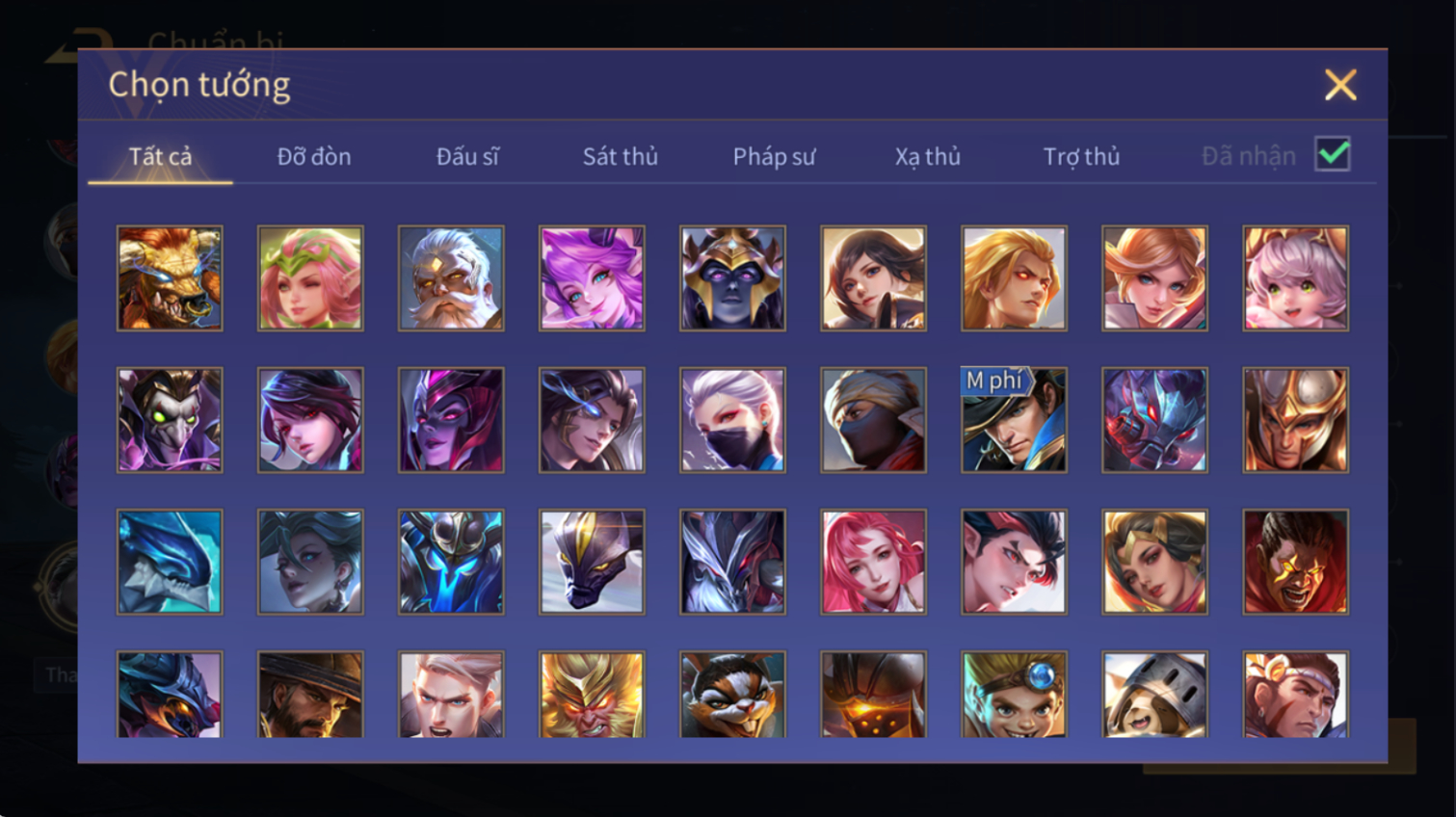Choose the pink-haired green crown girl
The width and height of the screenshot is (1456, 817).
310,278
